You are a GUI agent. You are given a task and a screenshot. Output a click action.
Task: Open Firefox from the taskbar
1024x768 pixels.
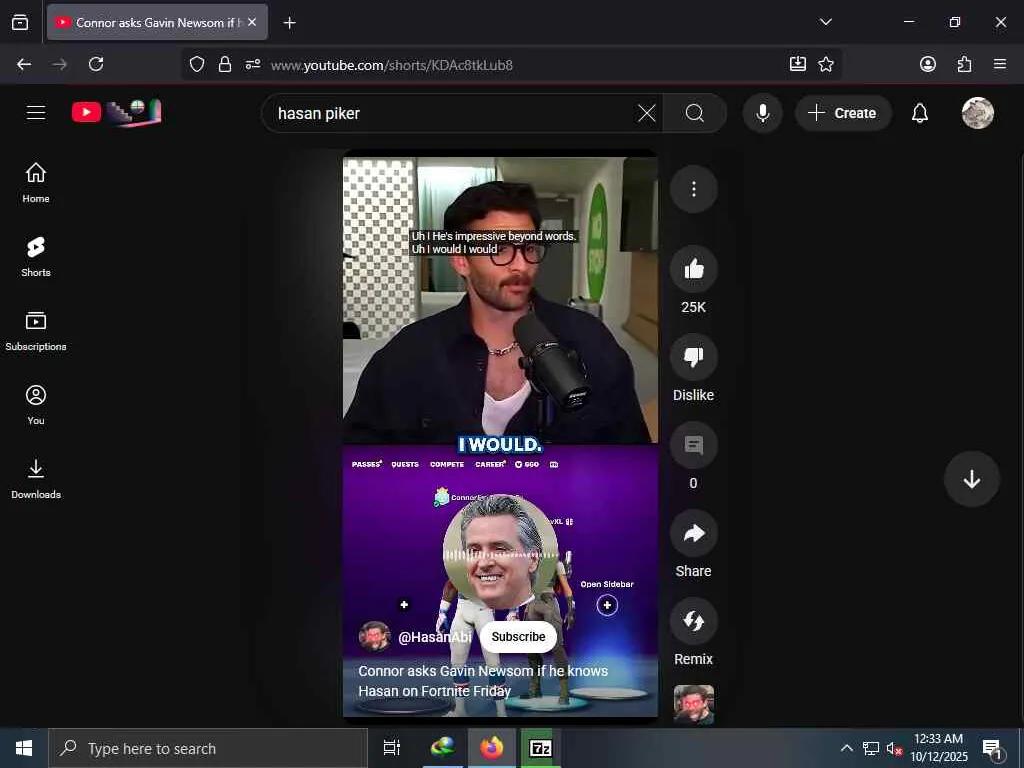[x=492, y=748]
